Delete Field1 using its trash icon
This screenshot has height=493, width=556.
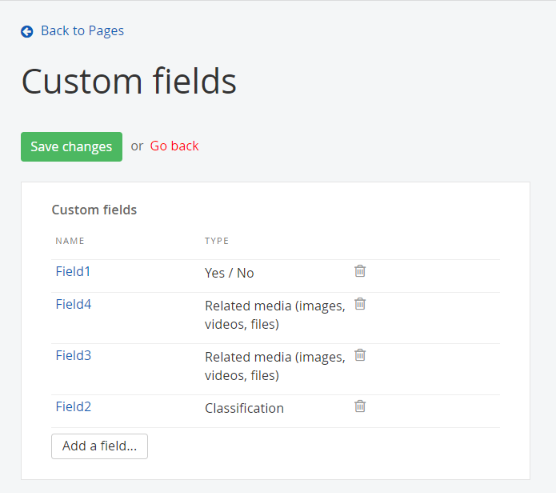[360, 271]
